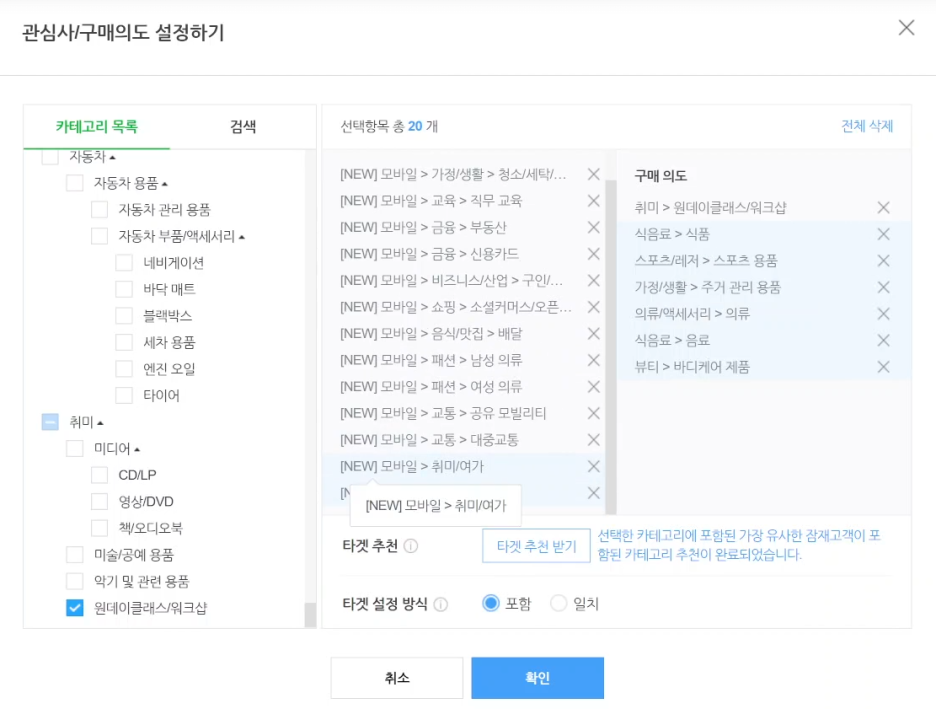
Task: Remove 가정/생활 > 주거 관리 용품 intent
Action: click(x=883, y=287)
